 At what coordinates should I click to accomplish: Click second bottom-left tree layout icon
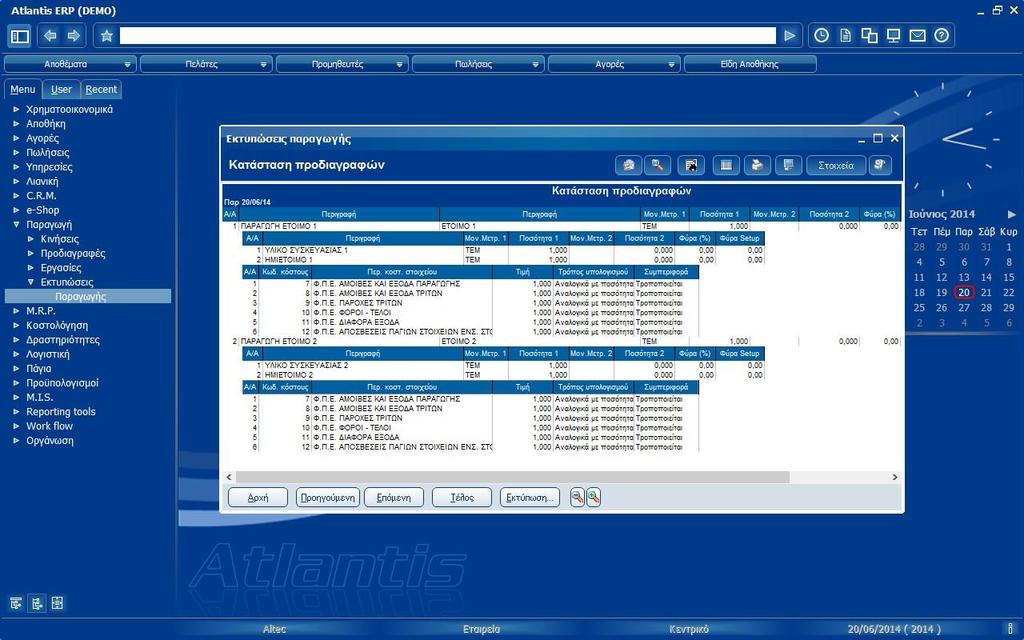tap(37, 603)
